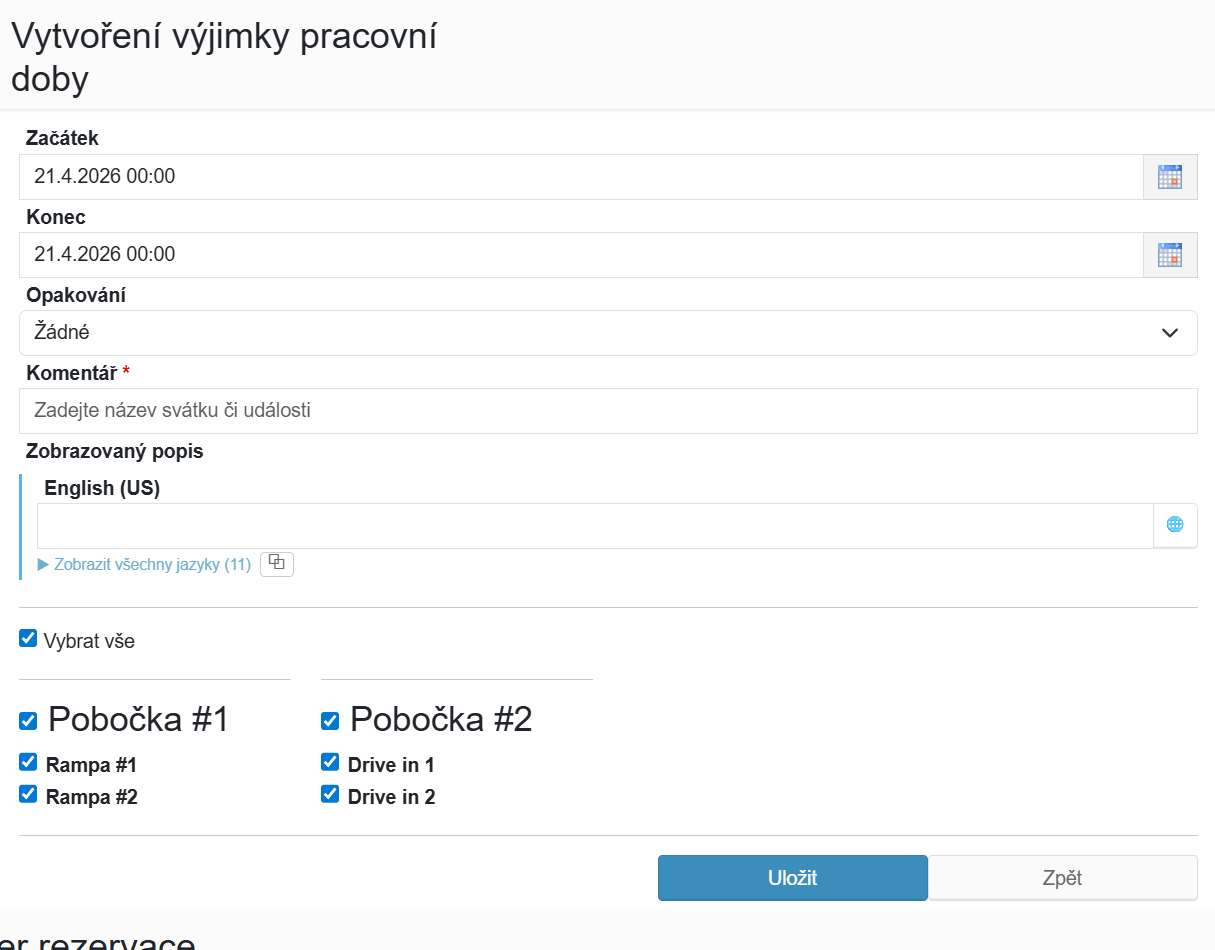This screenshot has width=1215, height=950.
Task: Toggle the Vybrat vše checkbox
Action: tap(28, 638)
